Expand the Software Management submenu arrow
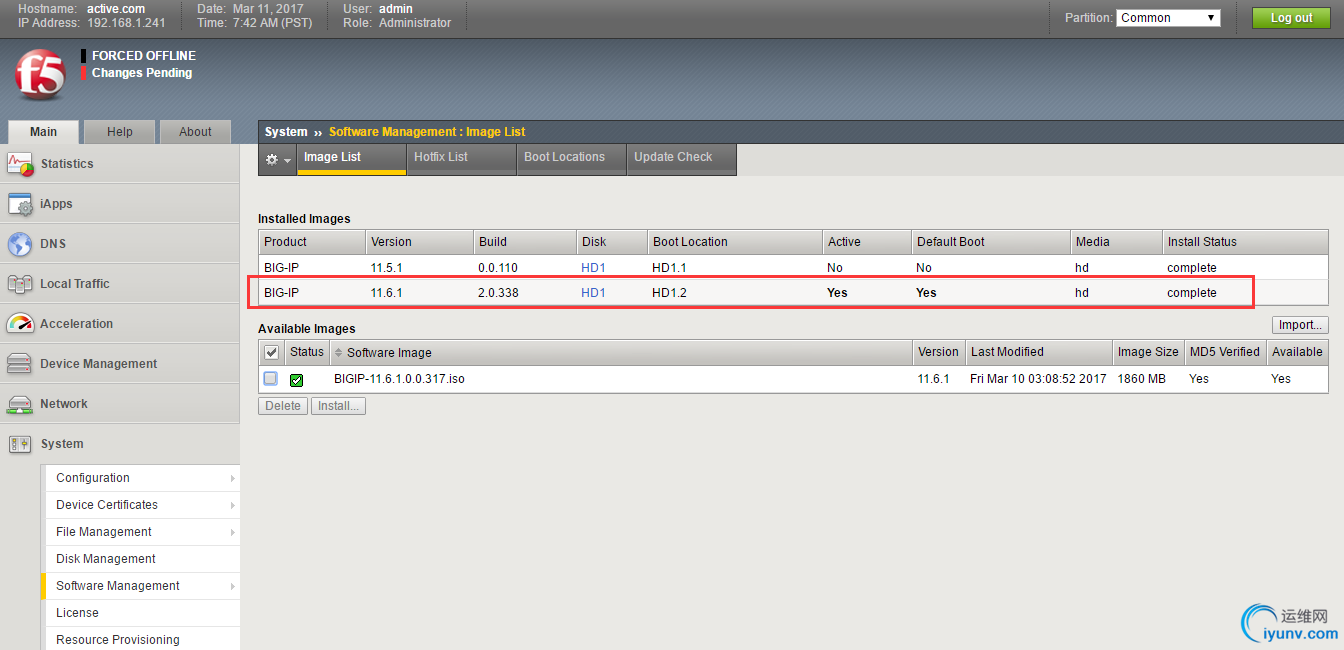 click(233, 586)
